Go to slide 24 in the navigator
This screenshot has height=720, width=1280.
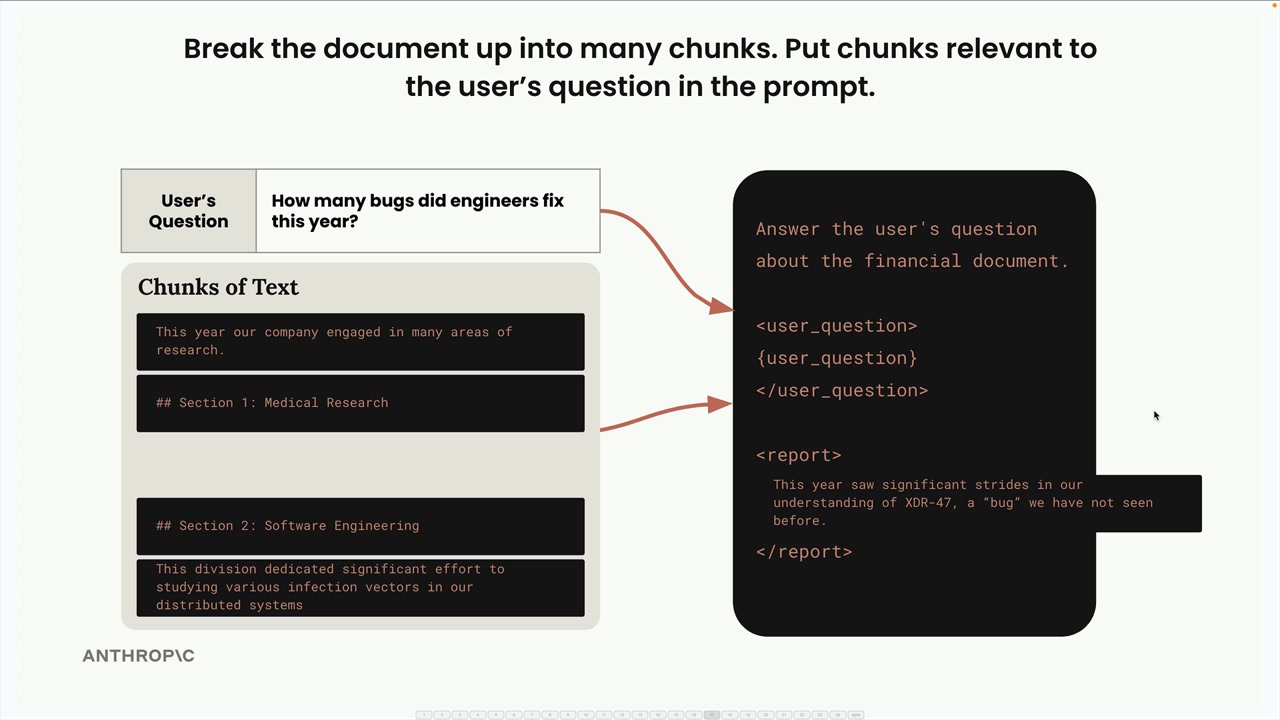pos(837,715)
